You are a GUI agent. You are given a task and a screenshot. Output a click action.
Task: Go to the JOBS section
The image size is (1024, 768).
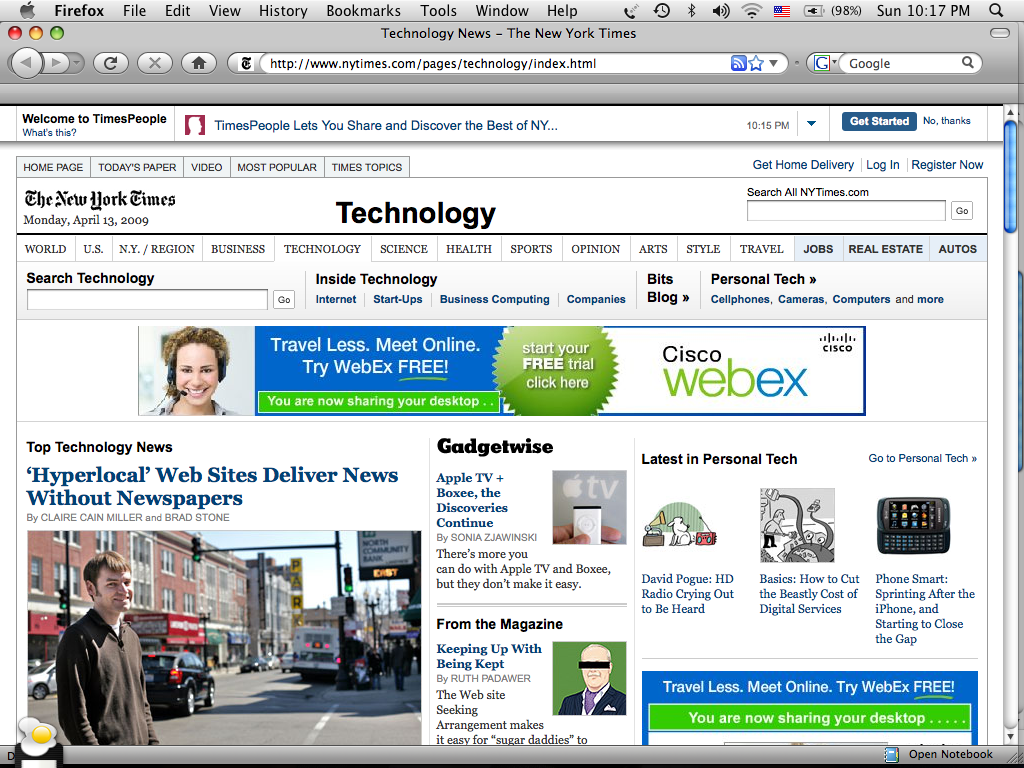[x=818, y=249]
